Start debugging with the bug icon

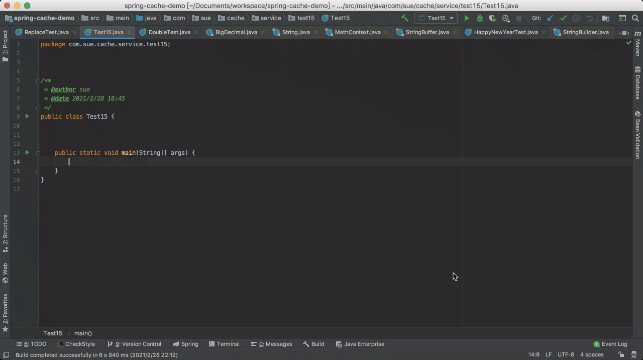[x=479, y=18]
